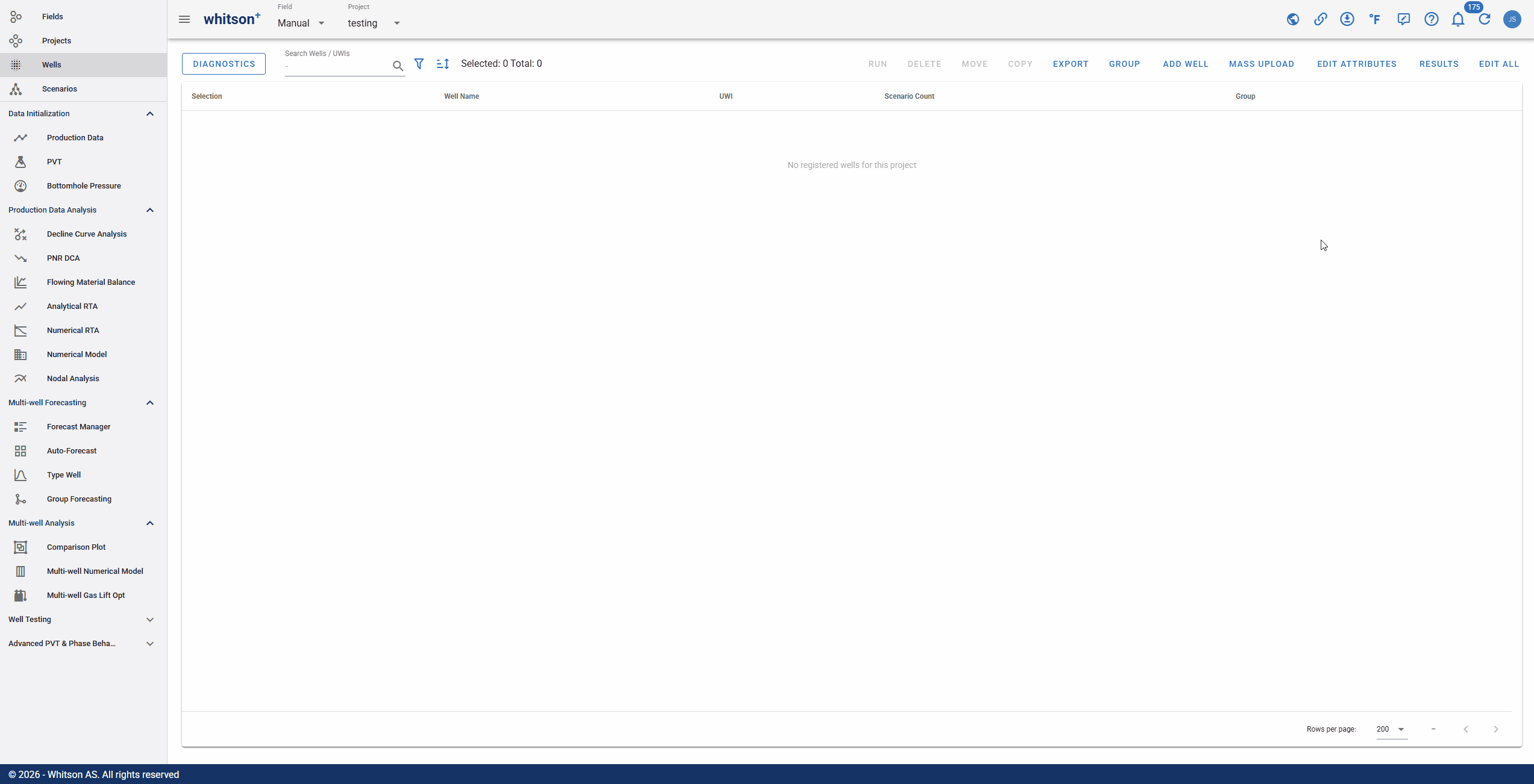1534x784 pixels.
Task: Click the Nodal Analysis icon
Action: click(20, 378)
